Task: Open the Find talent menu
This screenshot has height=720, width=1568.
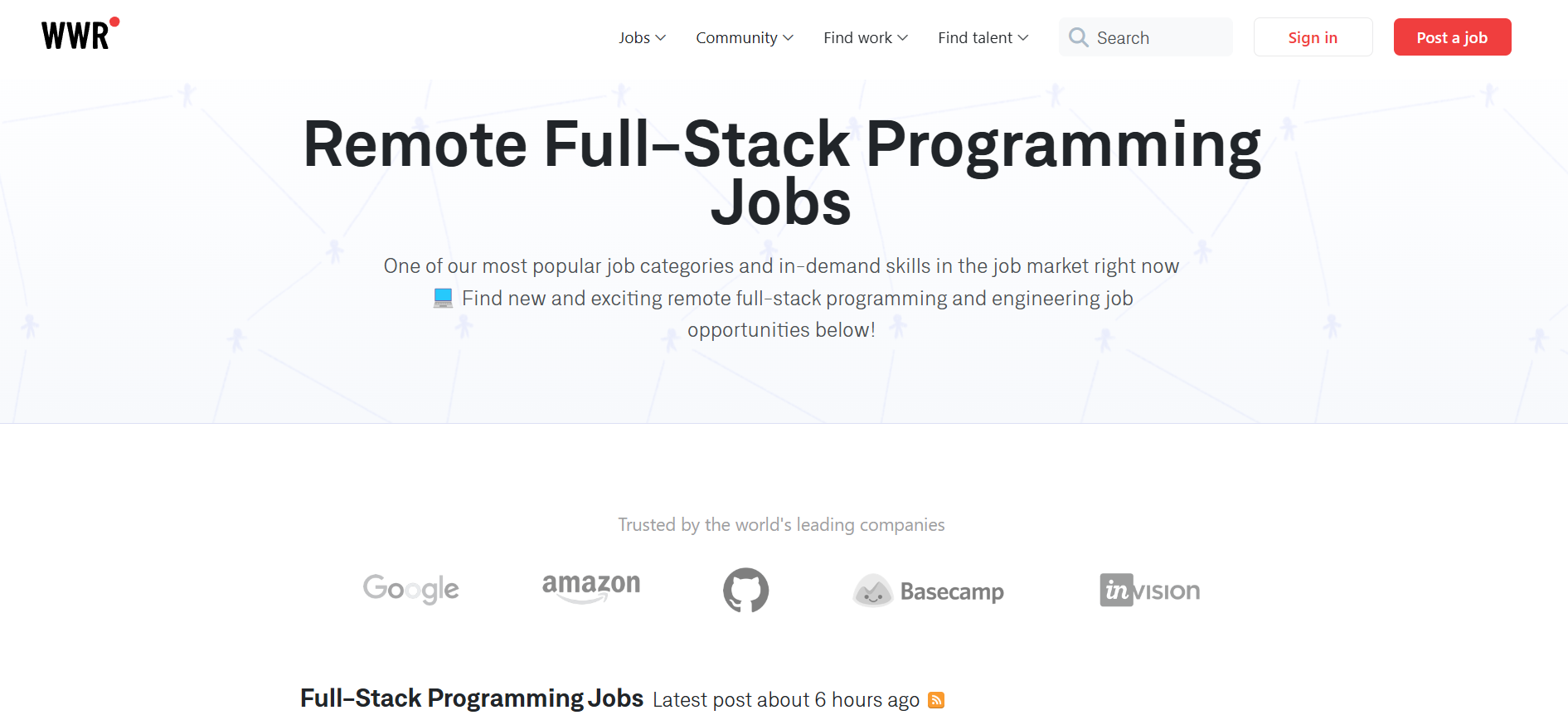Action: 983,37
